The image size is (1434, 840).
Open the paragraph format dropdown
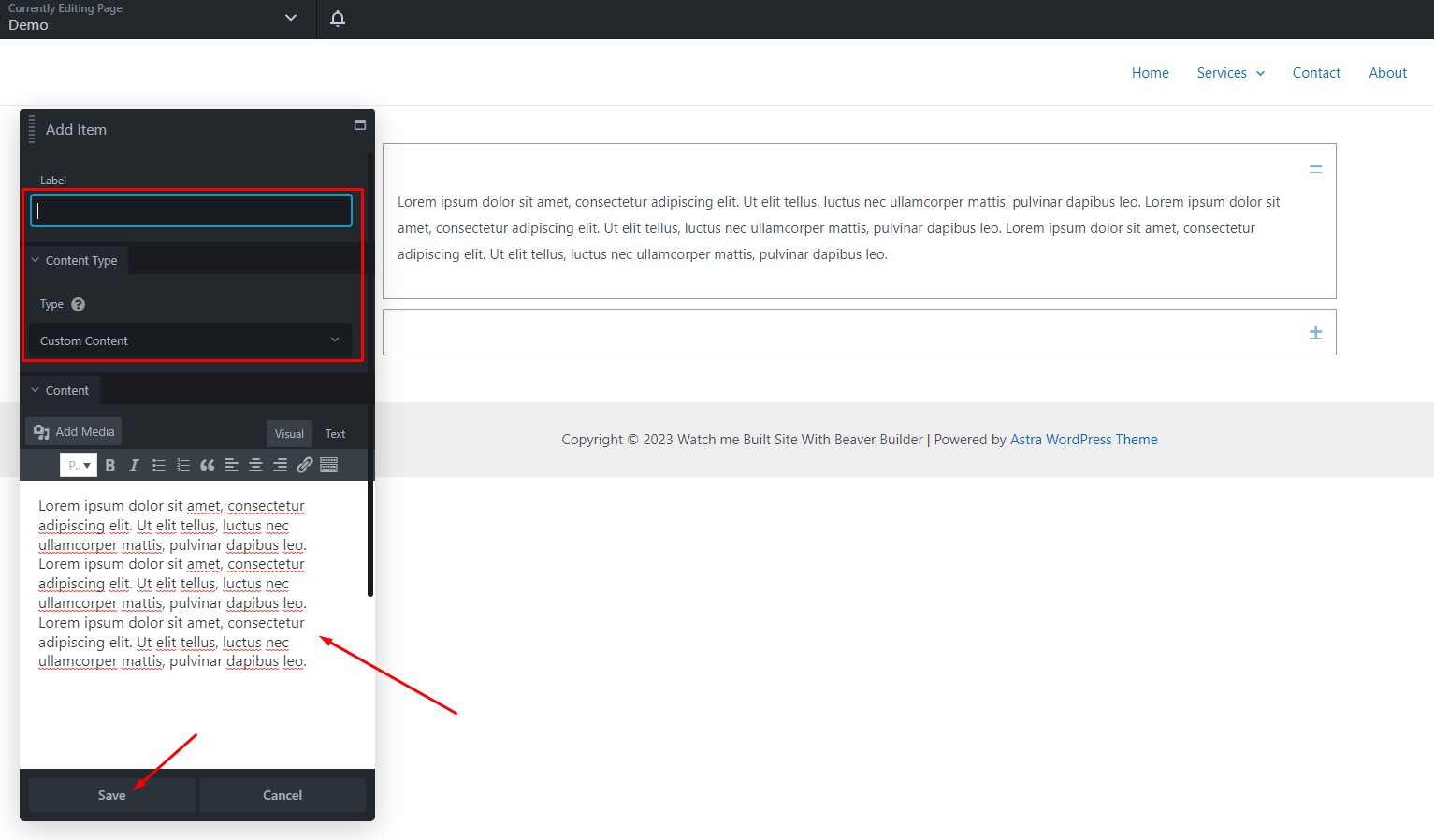(x=79, y=465)
